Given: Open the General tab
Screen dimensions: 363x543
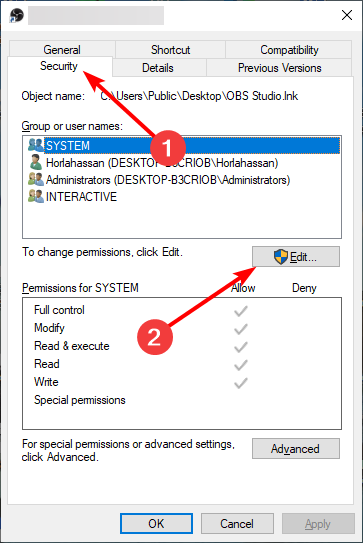Looking at the screenshot, I should 62,50.
